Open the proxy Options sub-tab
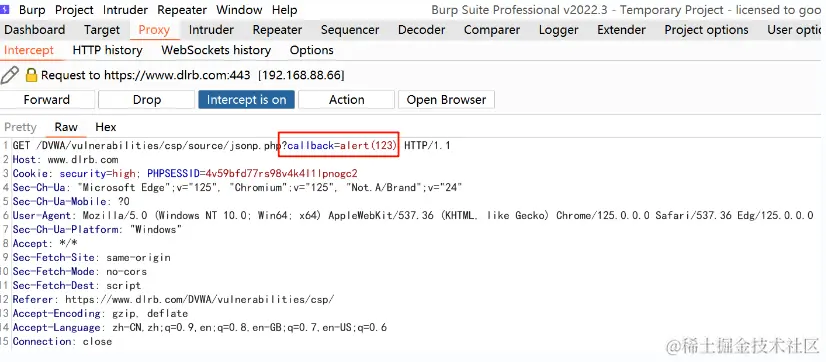Viewport: 826px width, 362px height. tap(311, 50)
